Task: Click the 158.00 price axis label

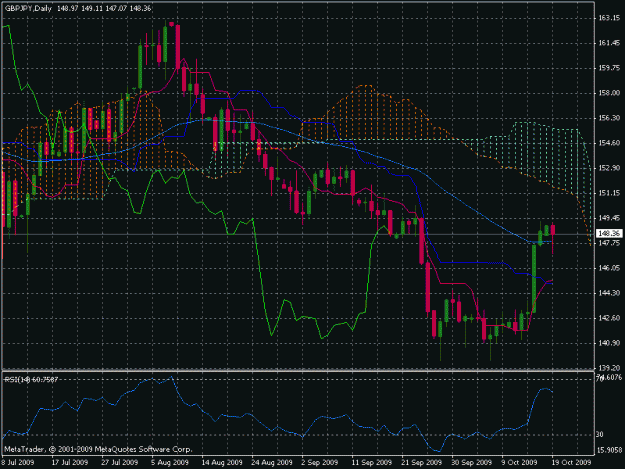Action: (609, 93)
